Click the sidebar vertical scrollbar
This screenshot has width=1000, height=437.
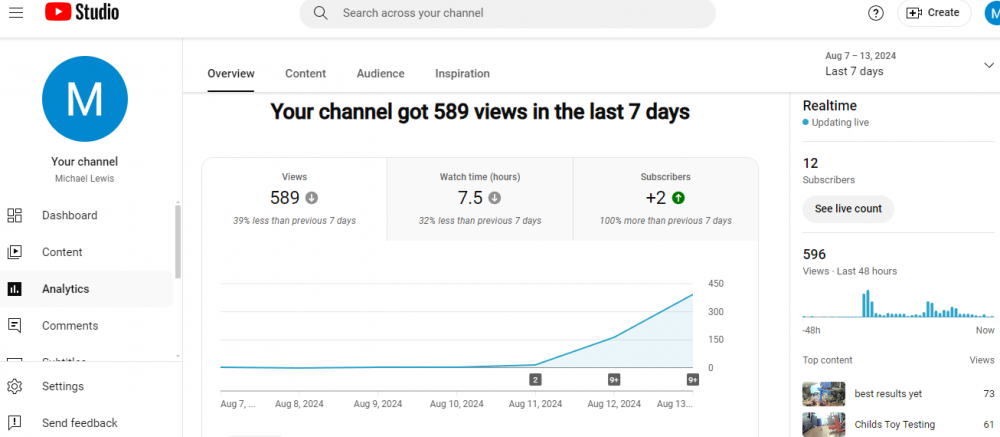[x=178, y=240]
